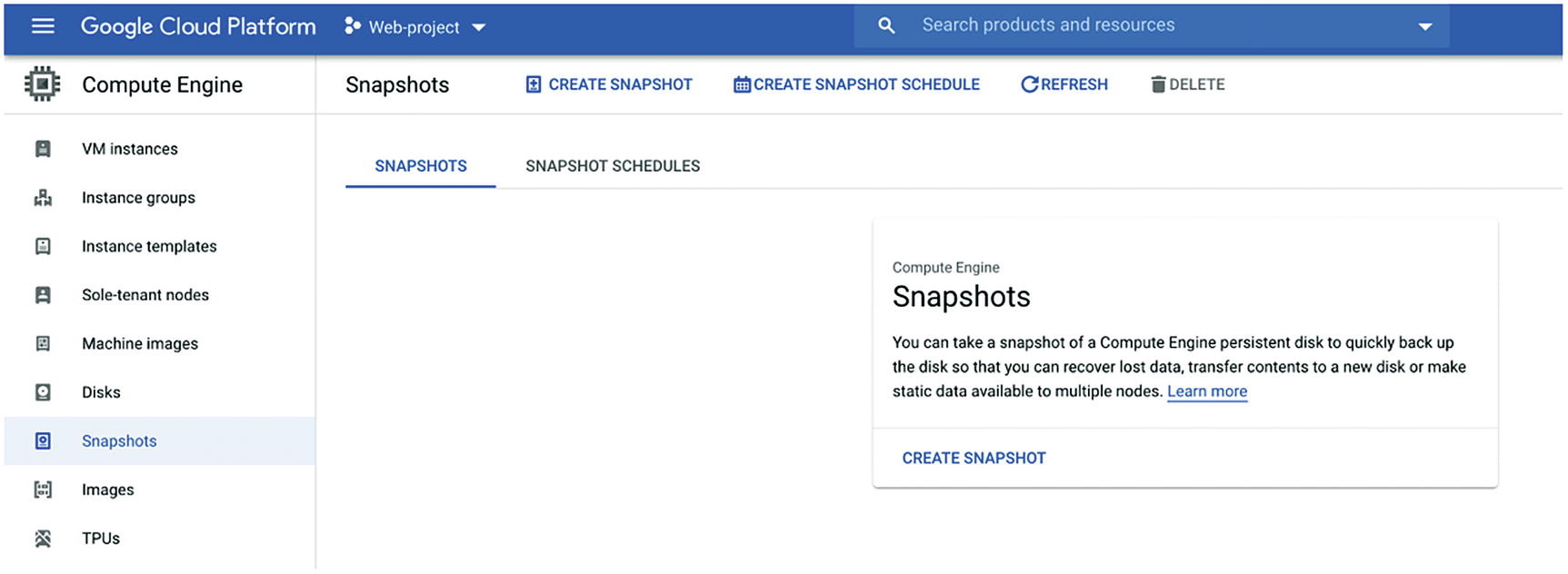The image size is (1568, 574).
Task: Switch to the Snapshot Schedules tab
Action: click(x=613, y=166)
